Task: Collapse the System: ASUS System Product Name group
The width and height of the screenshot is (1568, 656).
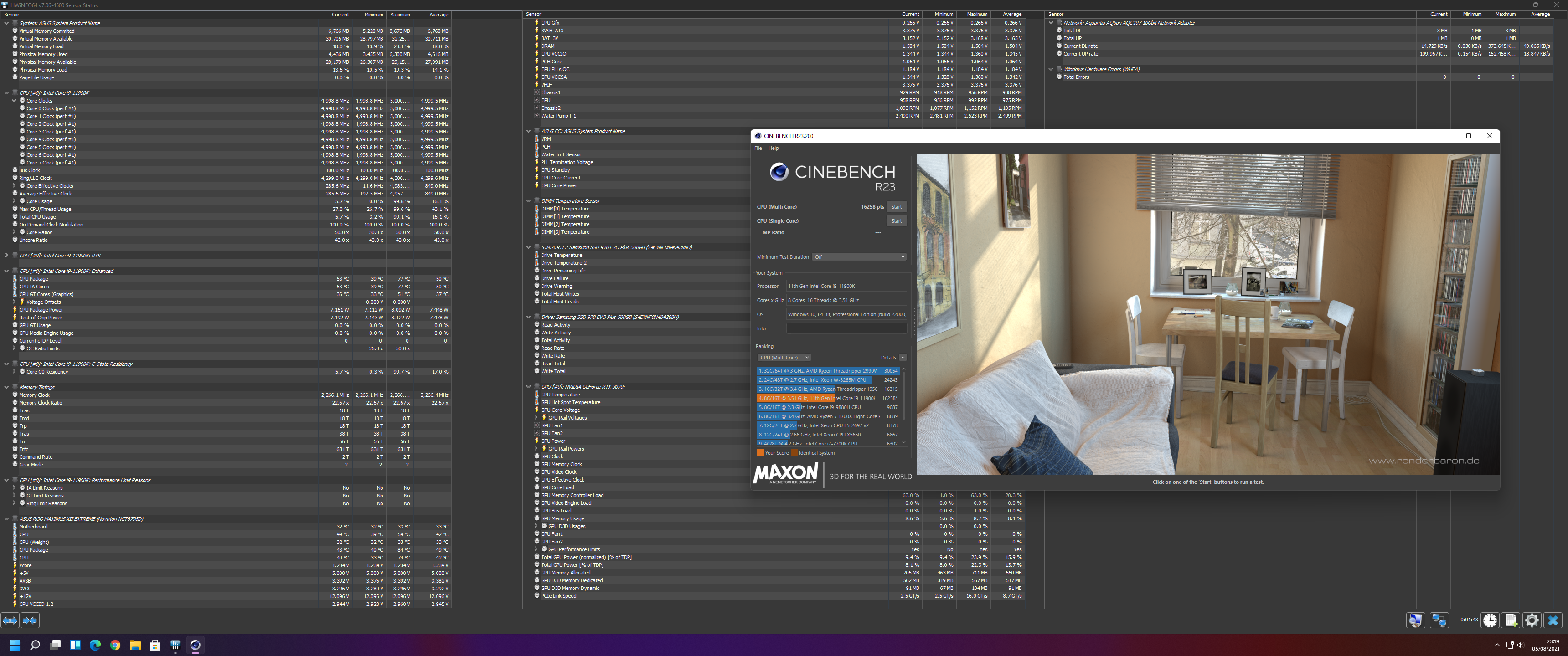Action: [x=7, y=23]
